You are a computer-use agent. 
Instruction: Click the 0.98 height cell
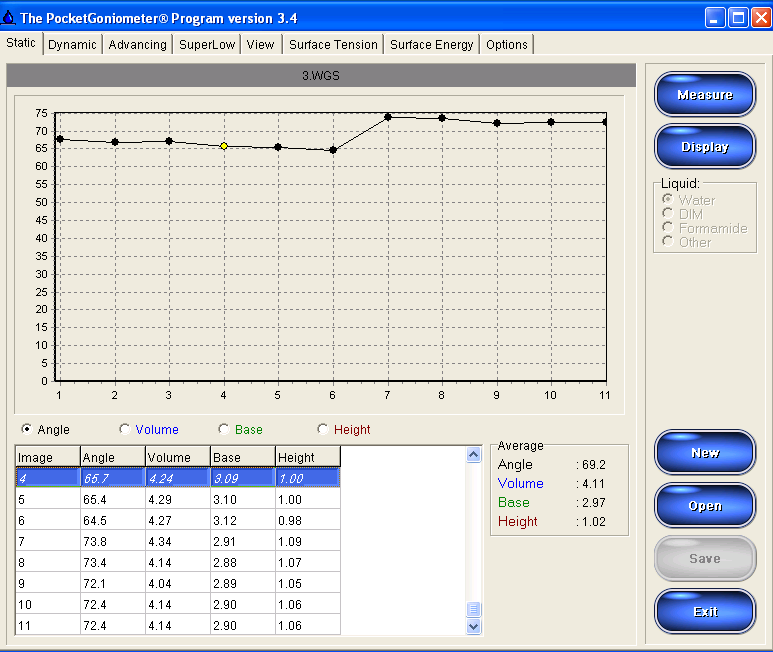point(308,520)
